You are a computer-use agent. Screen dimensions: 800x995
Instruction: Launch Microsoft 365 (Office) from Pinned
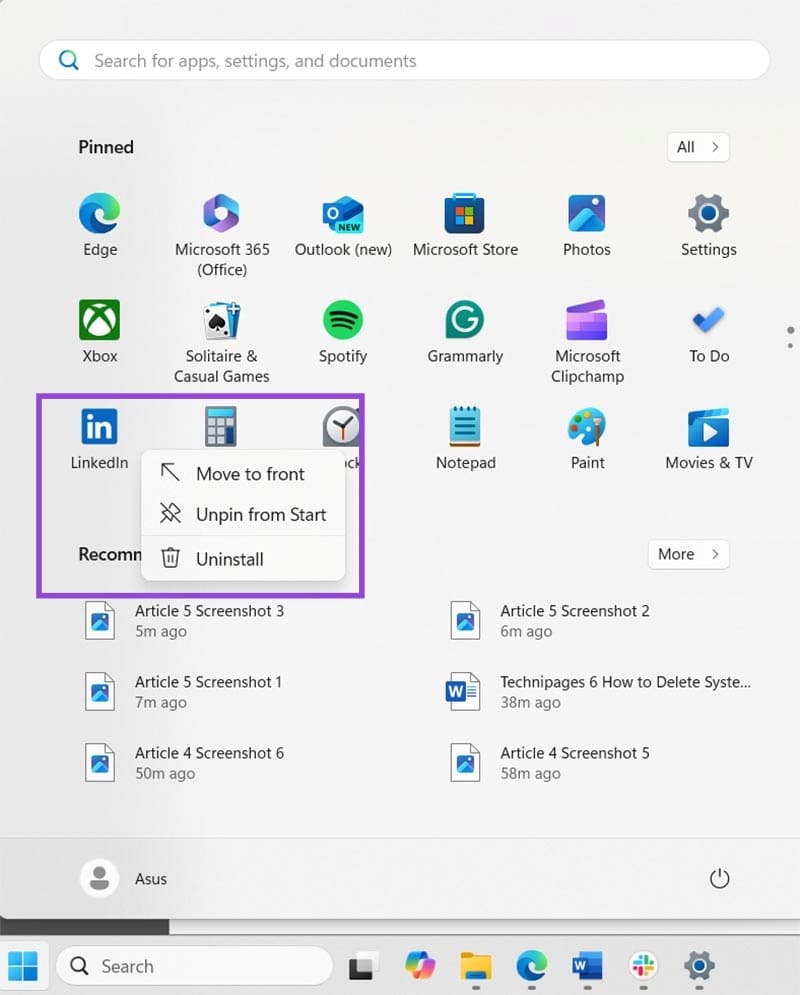221,235
